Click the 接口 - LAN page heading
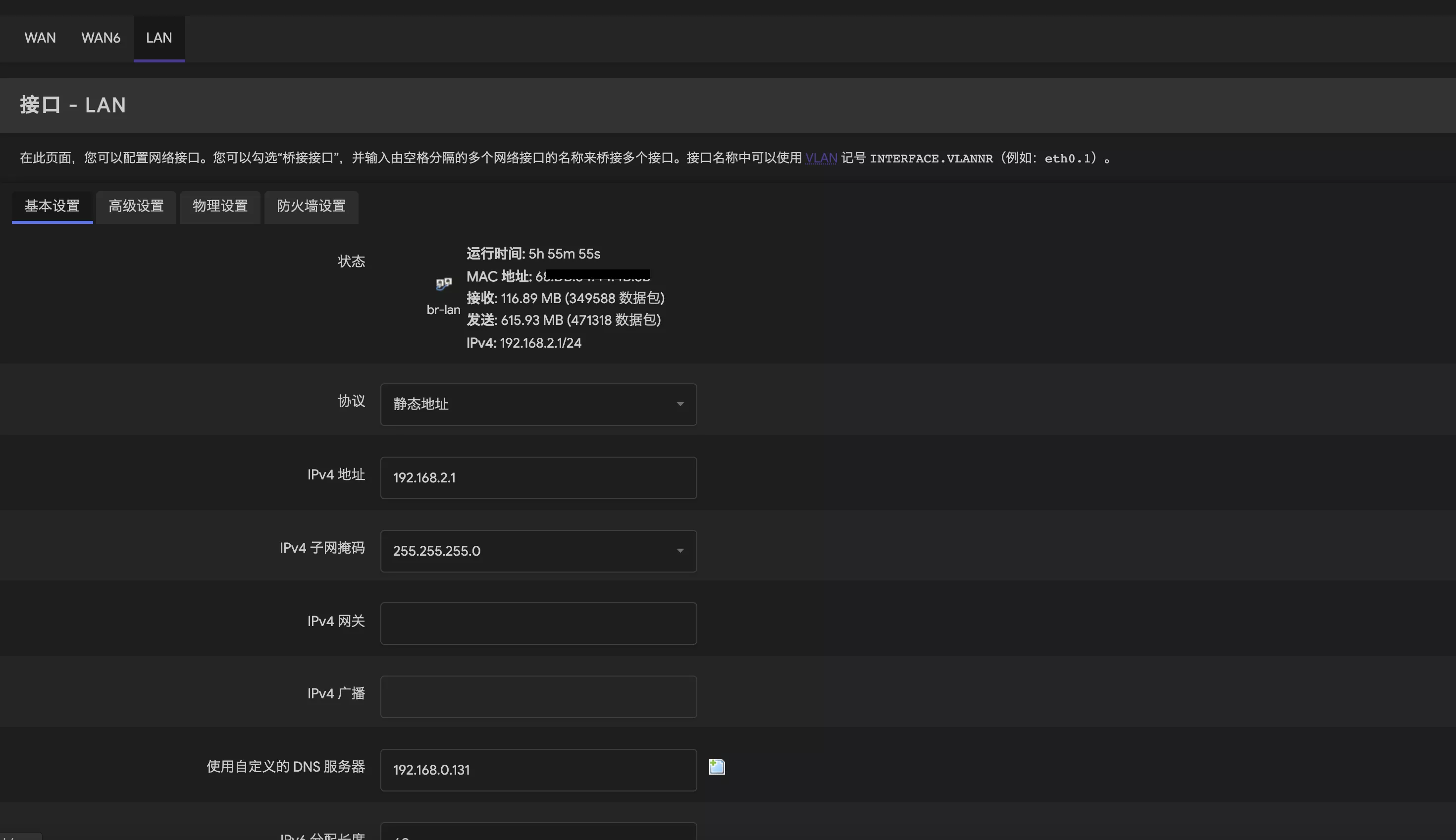Viewport: 1456px width, 840px height. [73, 105]
